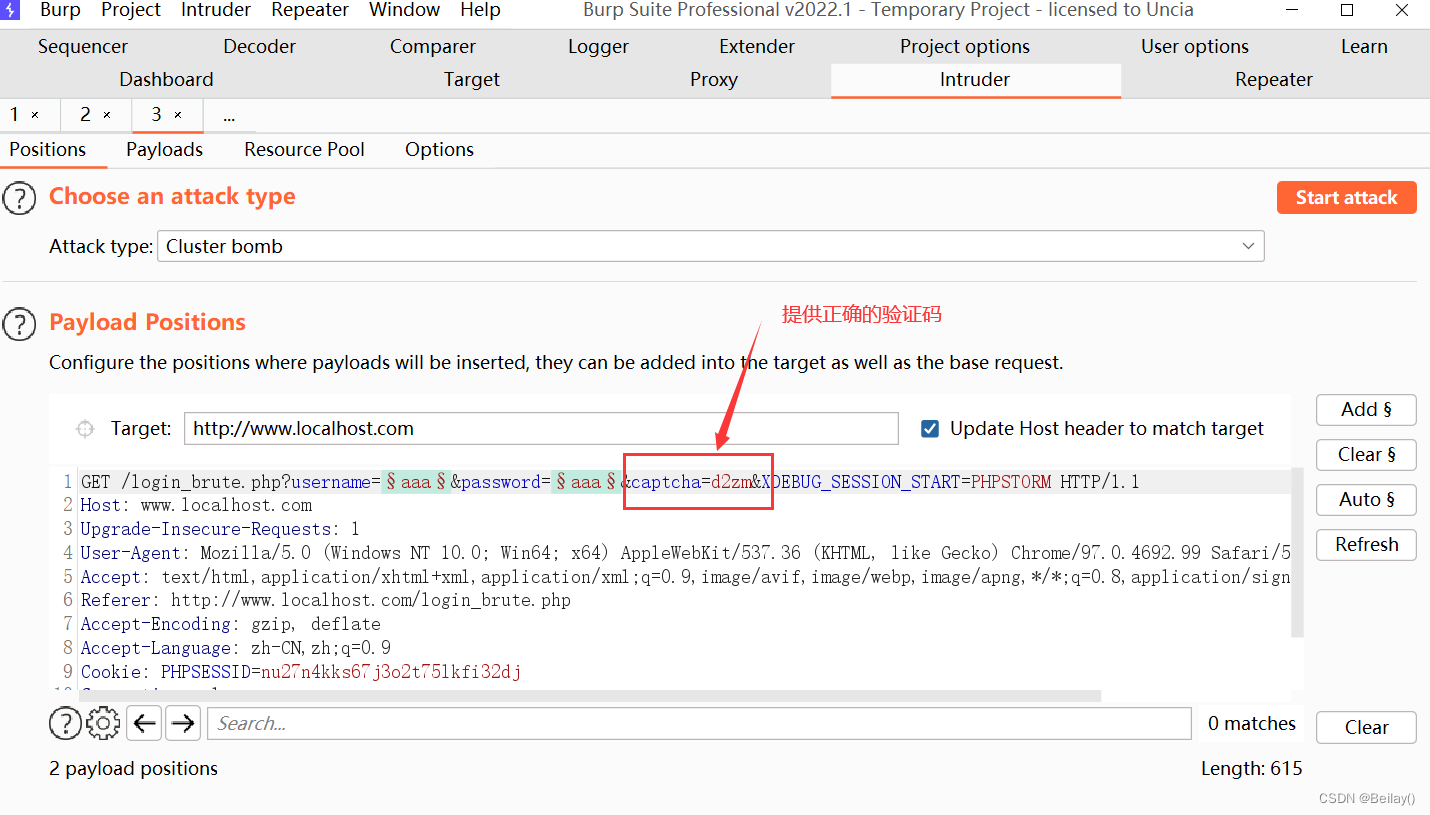Viewport: 1430px width, 815px height.
Task: Click the password payload marker §aaa§
Action: (x=586, y=483)
